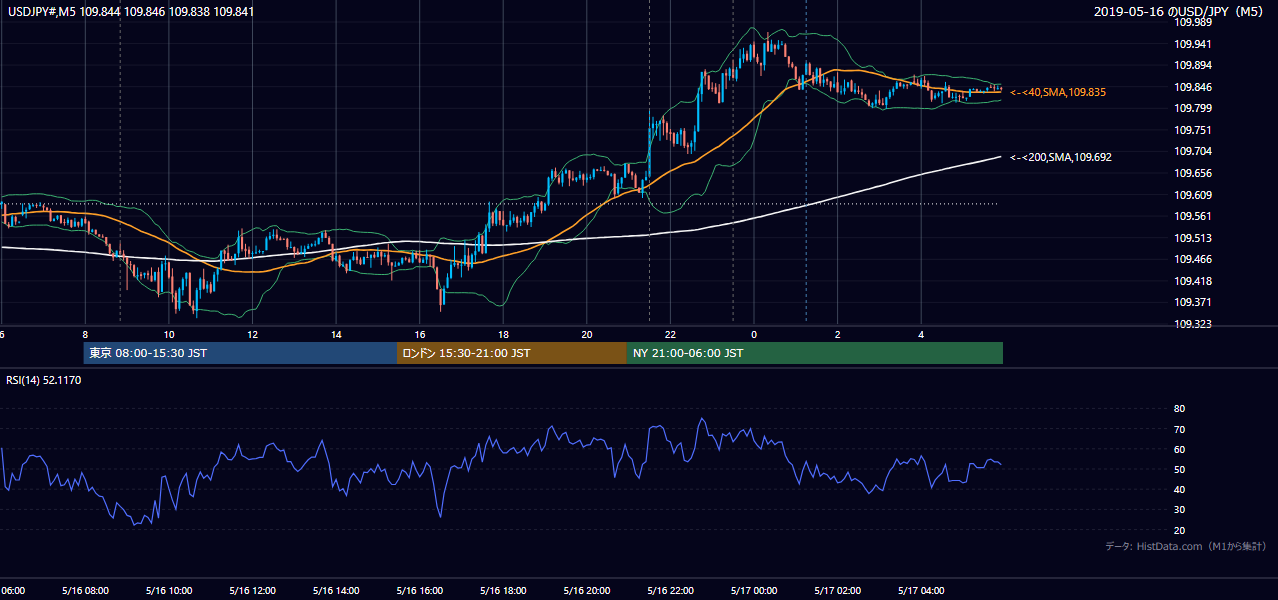Click price level 109.466 on axis
This screenshot has height=600, width=1278.
[1192, 260]
